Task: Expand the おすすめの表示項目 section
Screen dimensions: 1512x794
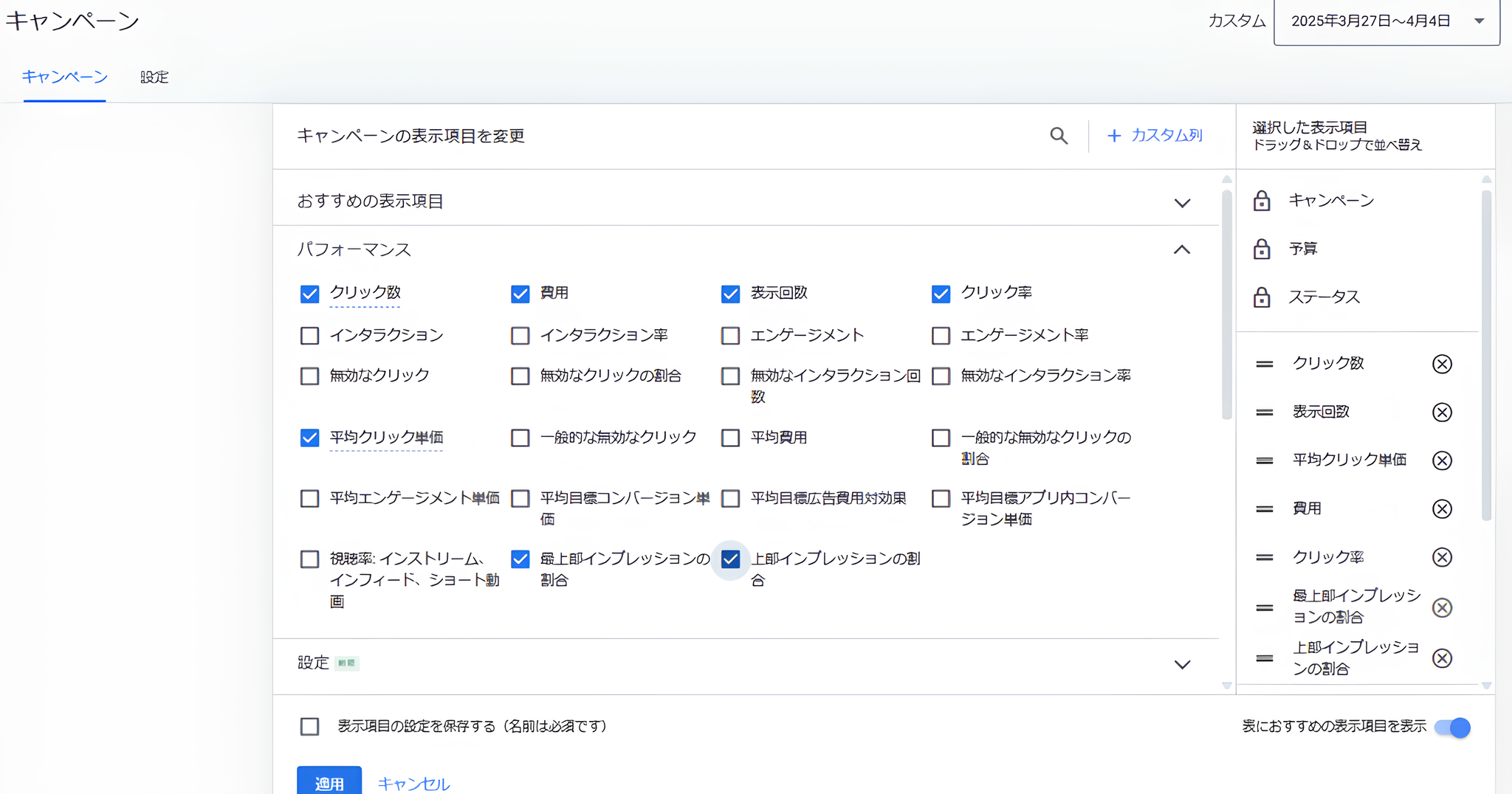Action: pyautogui.click(x=1182, y=201)
